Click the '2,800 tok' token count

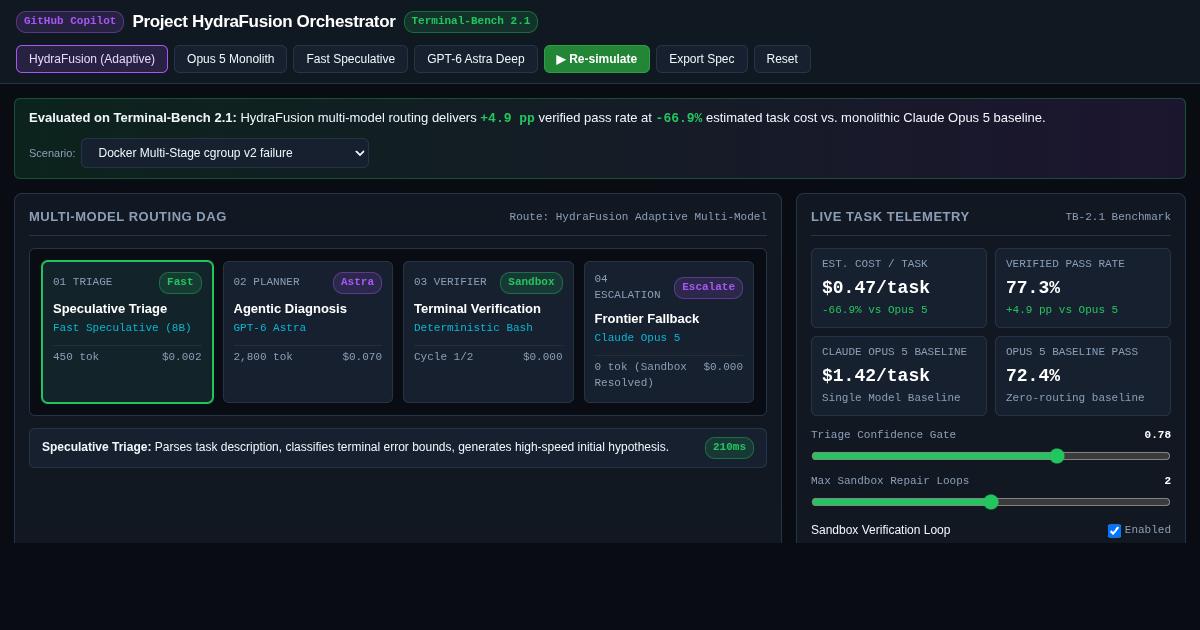coord(263,357)
